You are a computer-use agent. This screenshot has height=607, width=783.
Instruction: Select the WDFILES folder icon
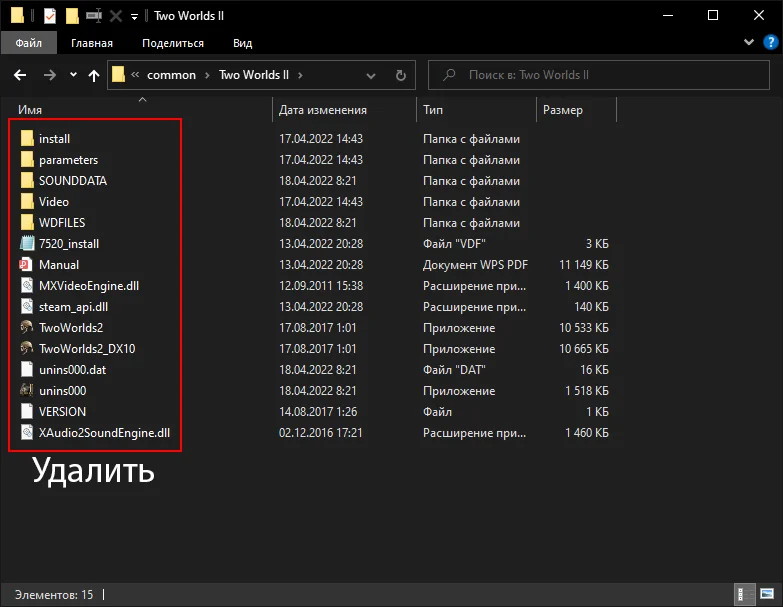[x=27, y=222]
